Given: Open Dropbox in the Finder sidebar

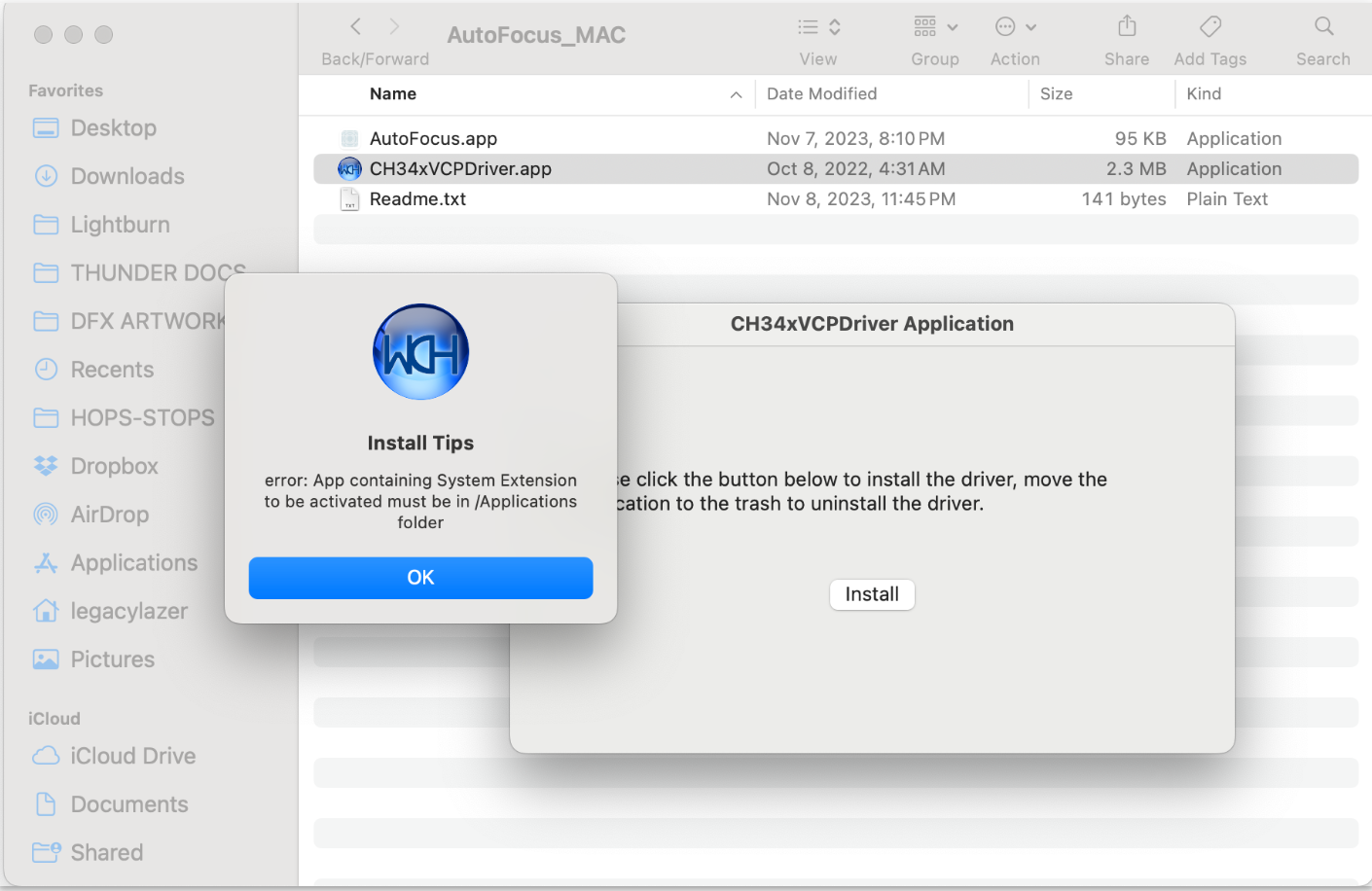Looking at the screenshot, I should [115, 466].
